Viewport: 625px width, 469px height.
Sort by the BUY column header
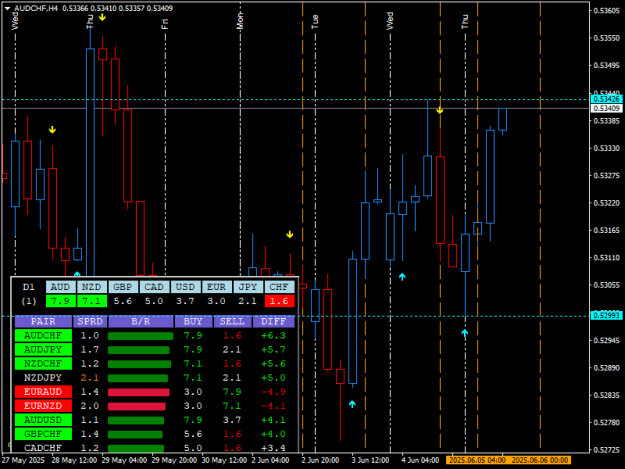(193, 321)
